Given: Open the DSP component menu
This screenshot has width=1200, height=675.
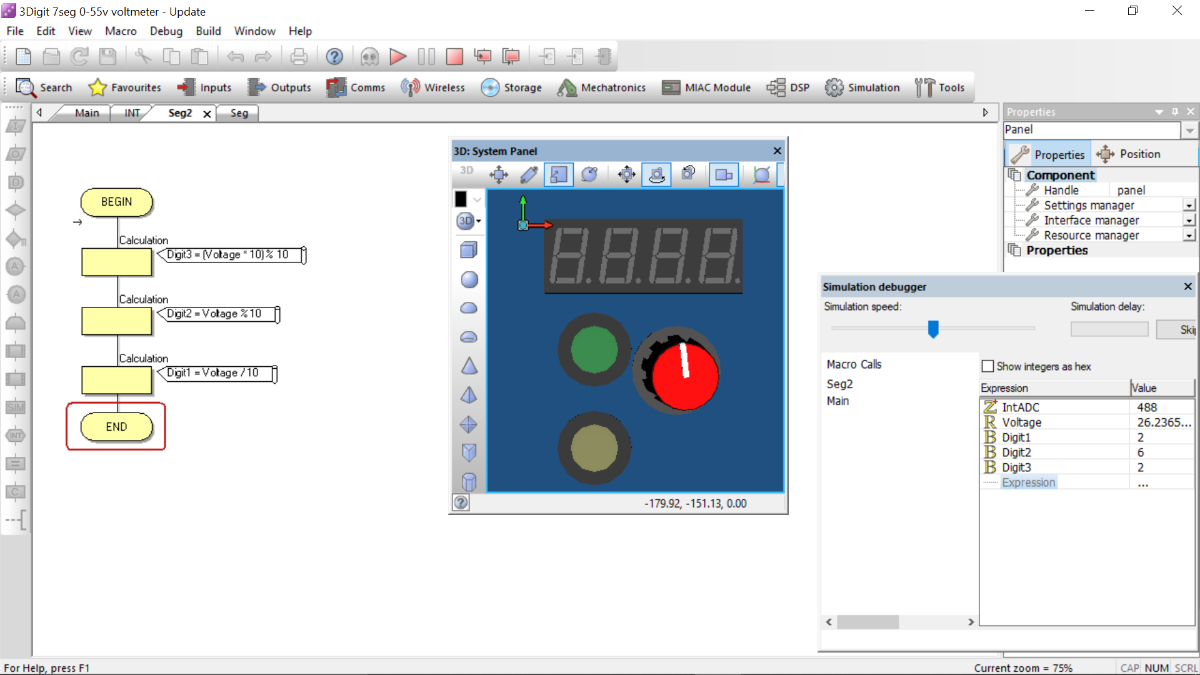Looking at the screenshot, I should pos(788,87).
